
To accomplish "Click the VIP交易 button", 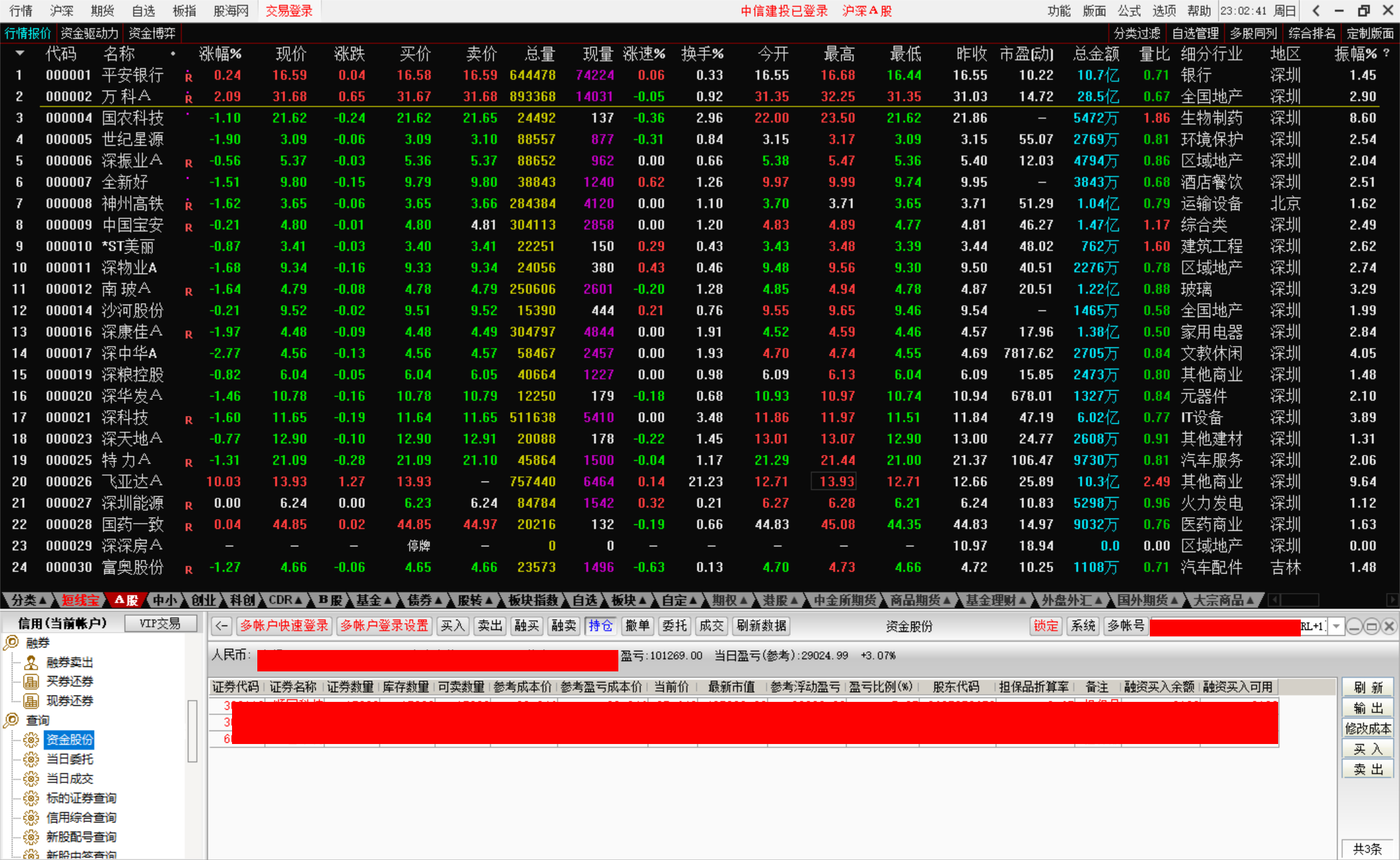I will pyautogui.click(x=160, y=623).
